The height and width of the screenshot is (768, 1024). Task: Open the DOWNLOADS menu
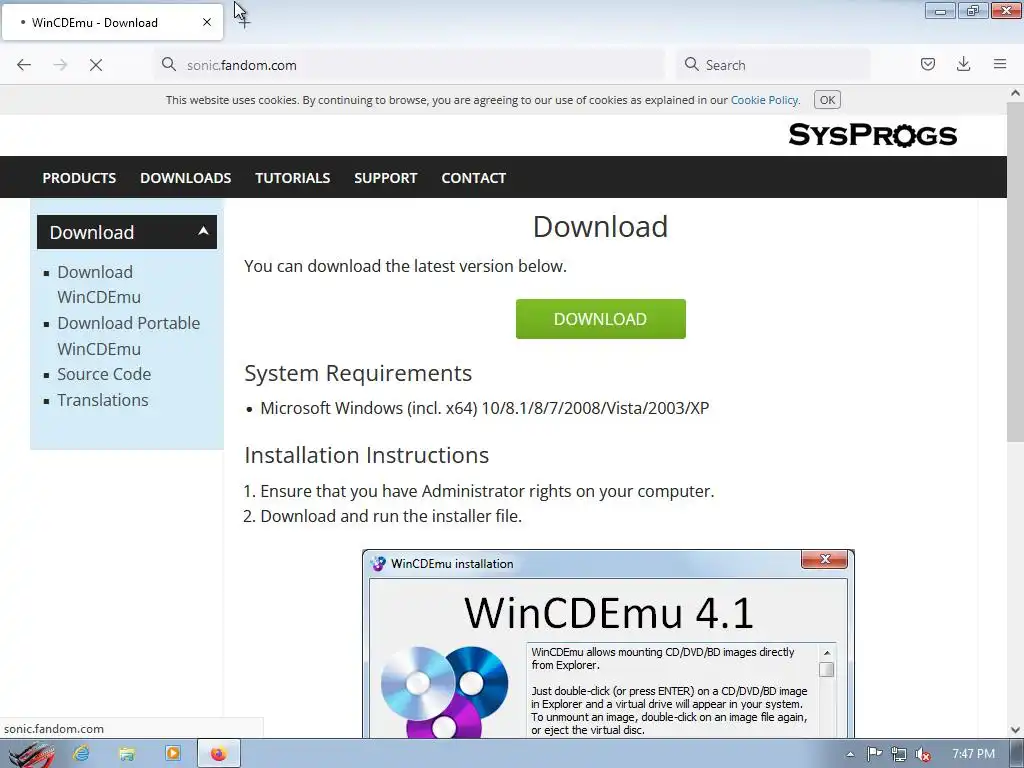tap(185, 178)
